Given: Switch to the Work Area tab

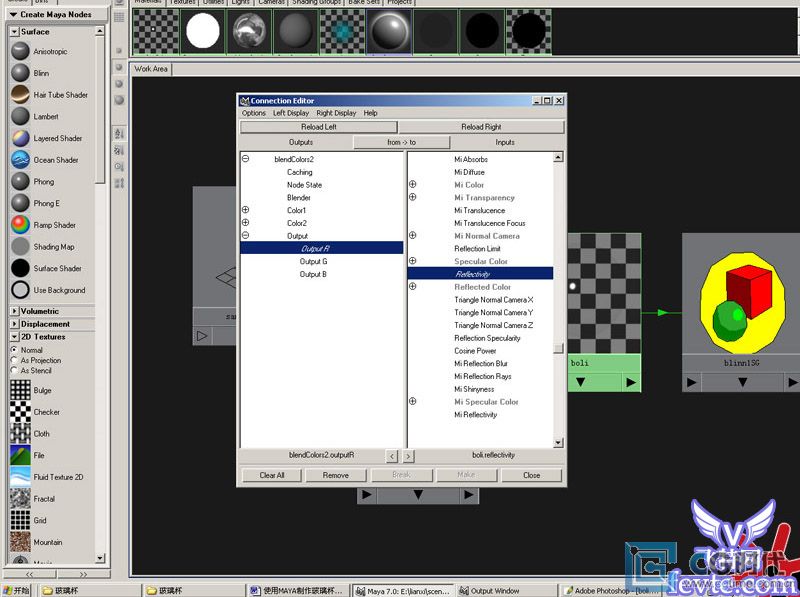Looking at the screenshot, I should click(151, 68).
